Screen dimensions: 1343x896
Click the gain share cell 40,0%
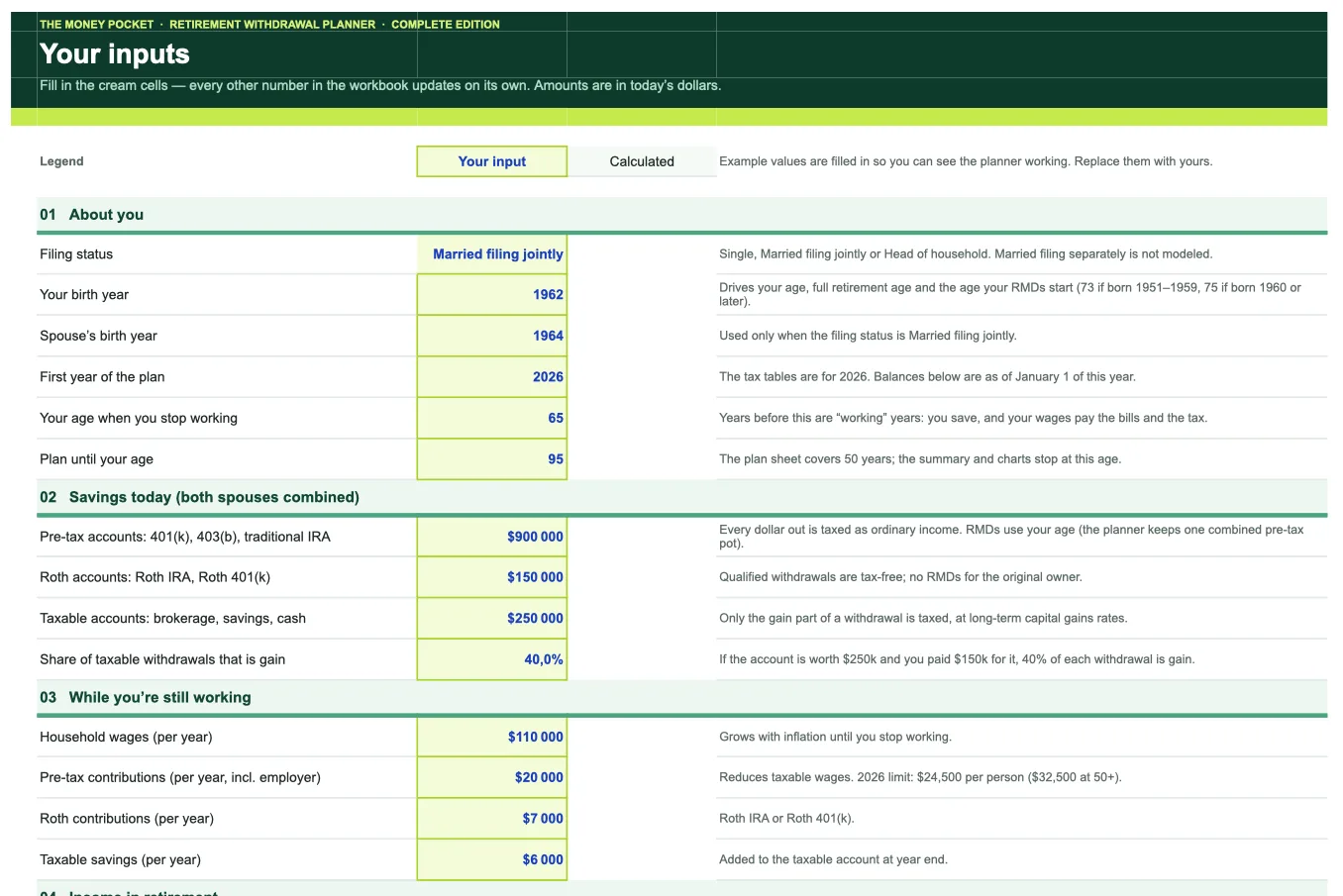tap(492, 659)
